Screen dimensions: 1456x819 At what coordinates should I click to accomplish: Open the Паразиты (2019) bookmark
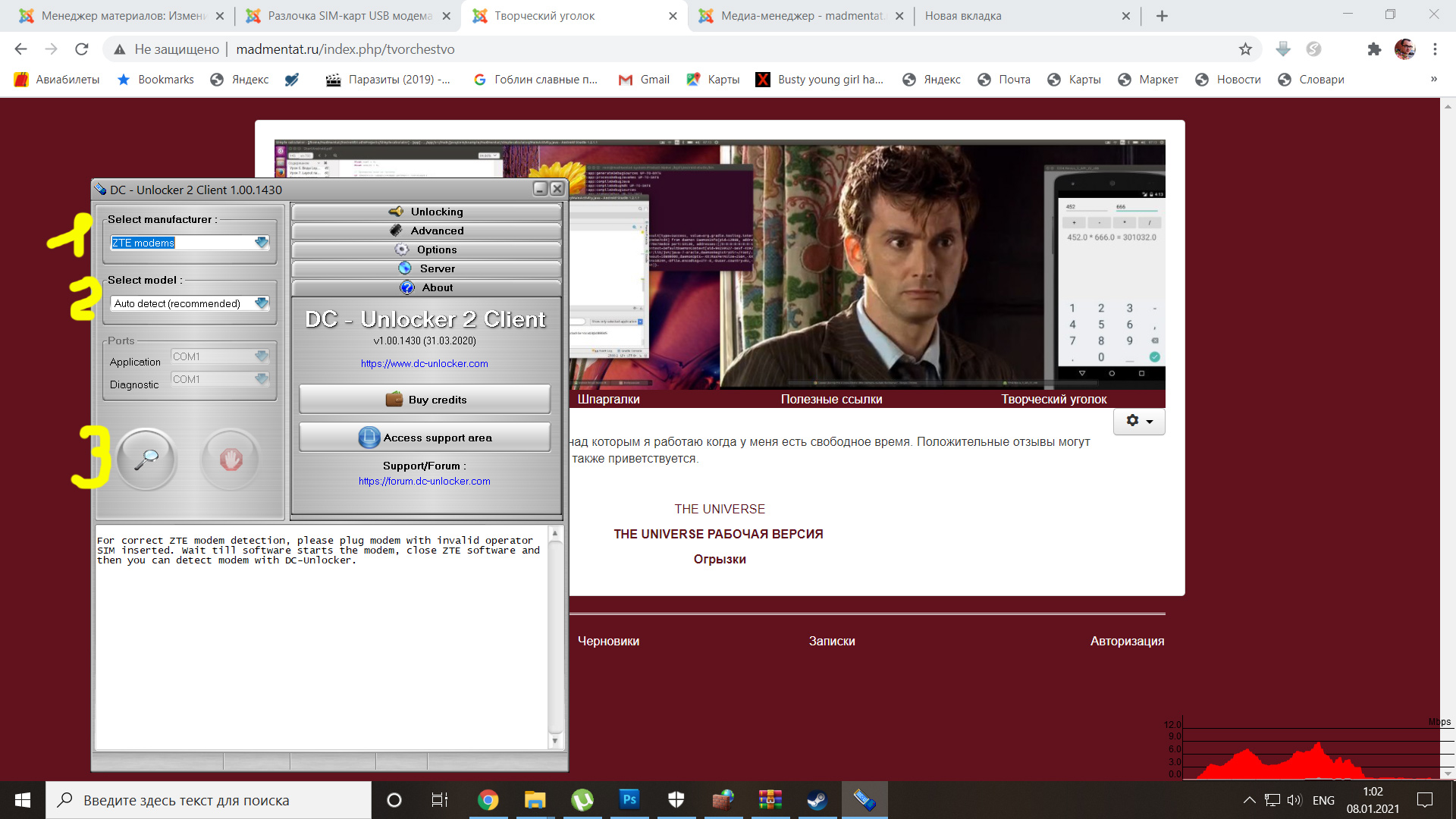pyautogui.click(x=388, y=80)
